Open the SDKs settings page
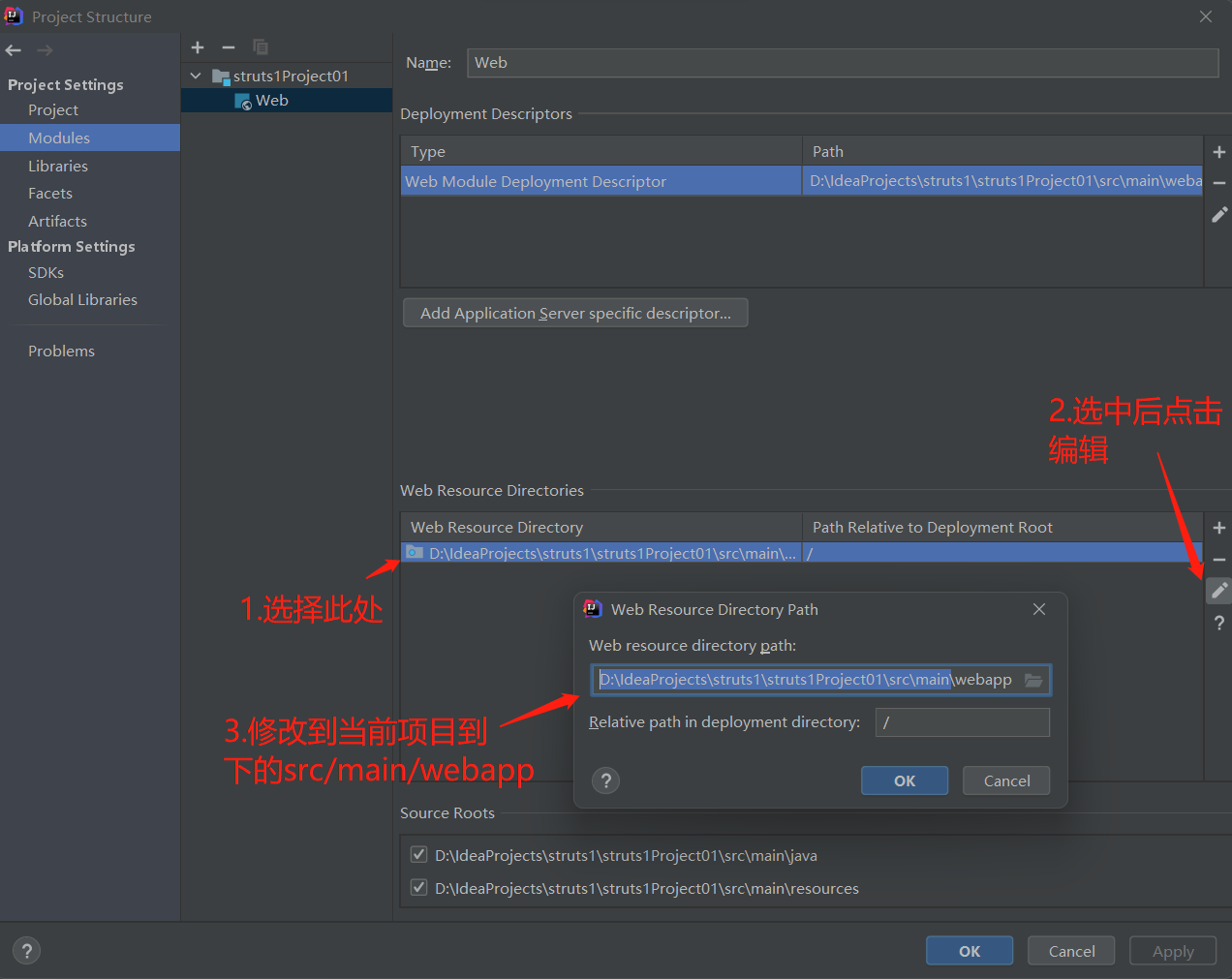The width and height of the screenshot is (1232, 979). pos(46,272)
